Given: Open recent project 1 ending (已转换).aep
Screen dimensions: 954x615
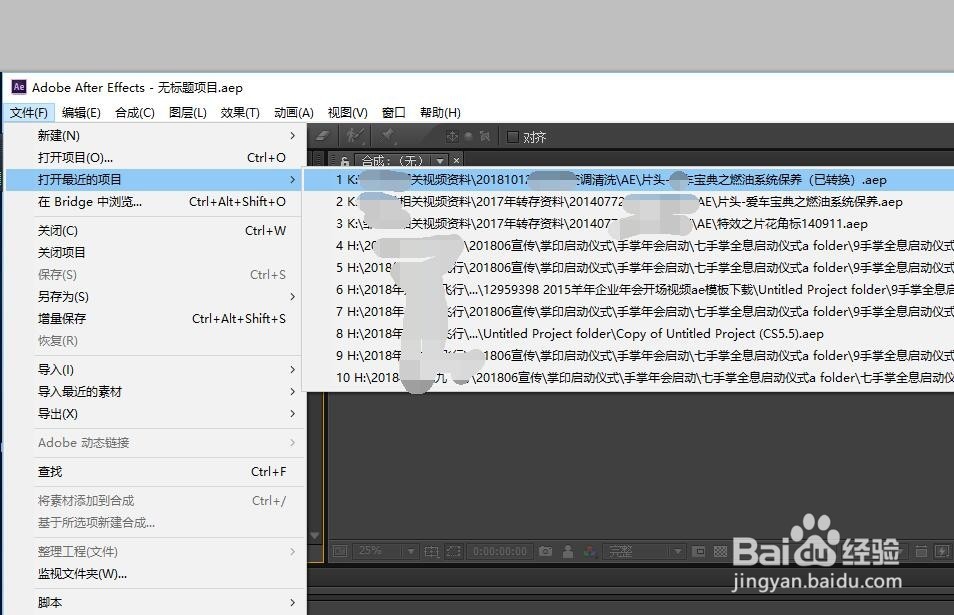Looking at the screenshot, I should 628,179.
